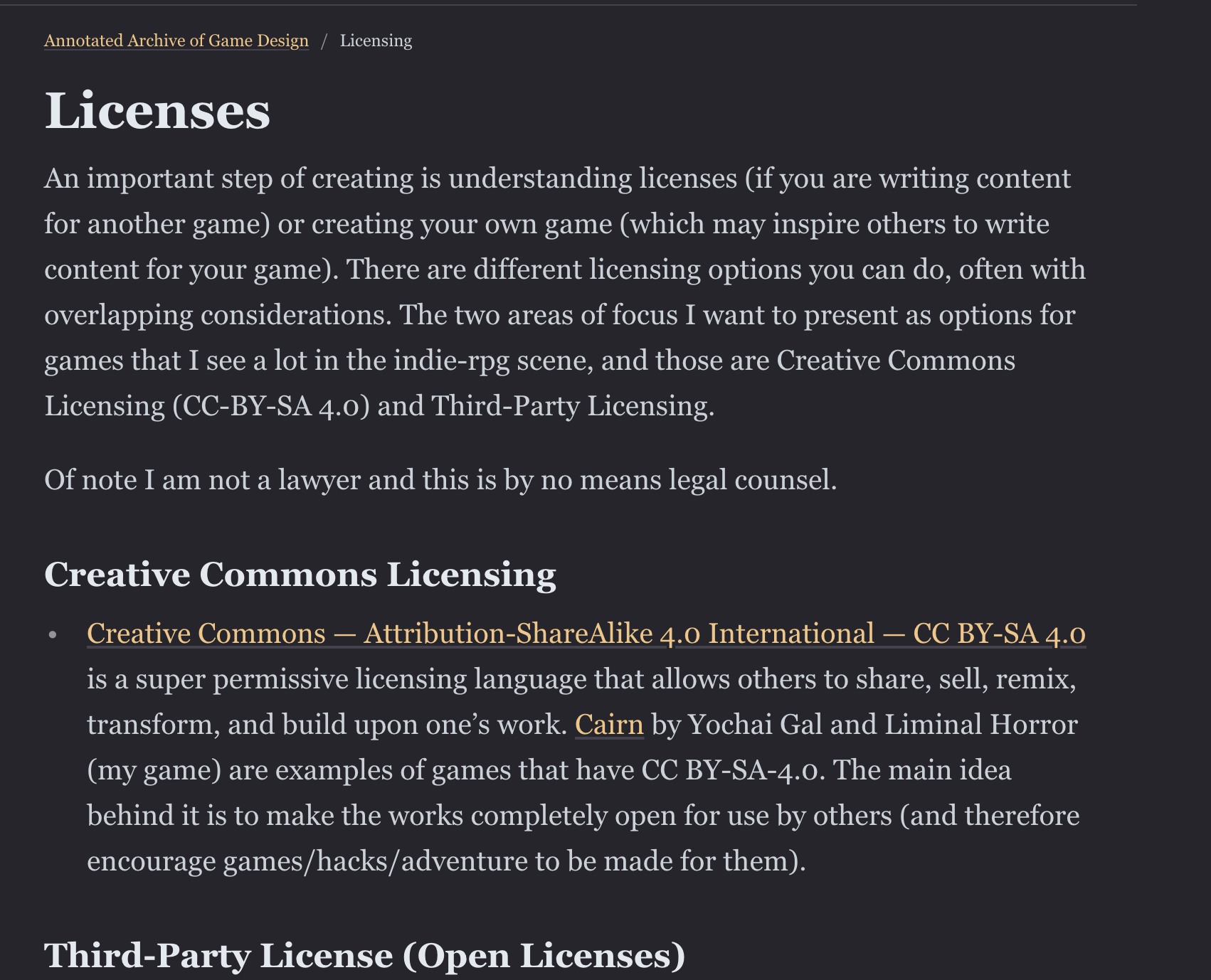
Task: Click the legal counsel disclaimer sentence
Action: point(441,480)
